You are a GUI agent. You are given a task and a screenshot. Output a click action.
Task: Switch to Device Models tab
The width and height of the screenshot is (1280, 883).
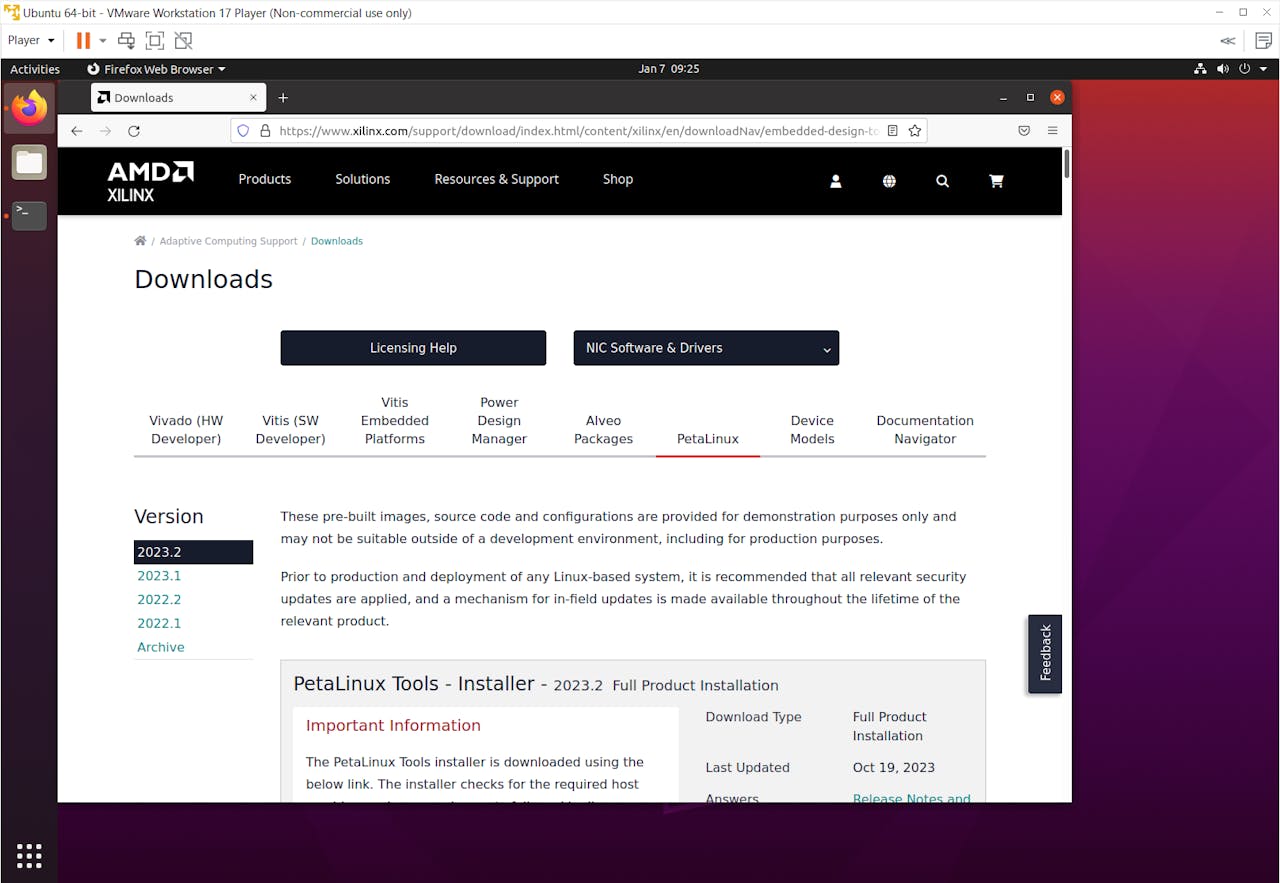tap(812, 430)
